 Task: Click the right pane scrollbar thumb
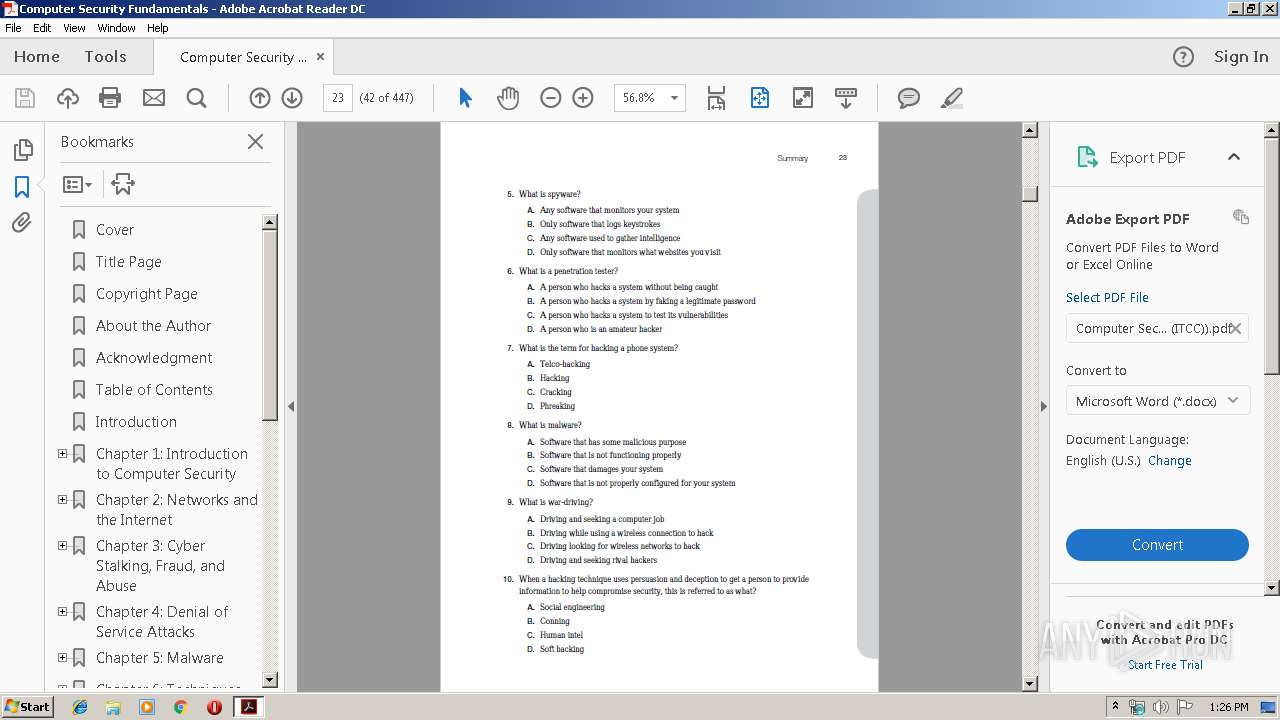[1272, 255]
